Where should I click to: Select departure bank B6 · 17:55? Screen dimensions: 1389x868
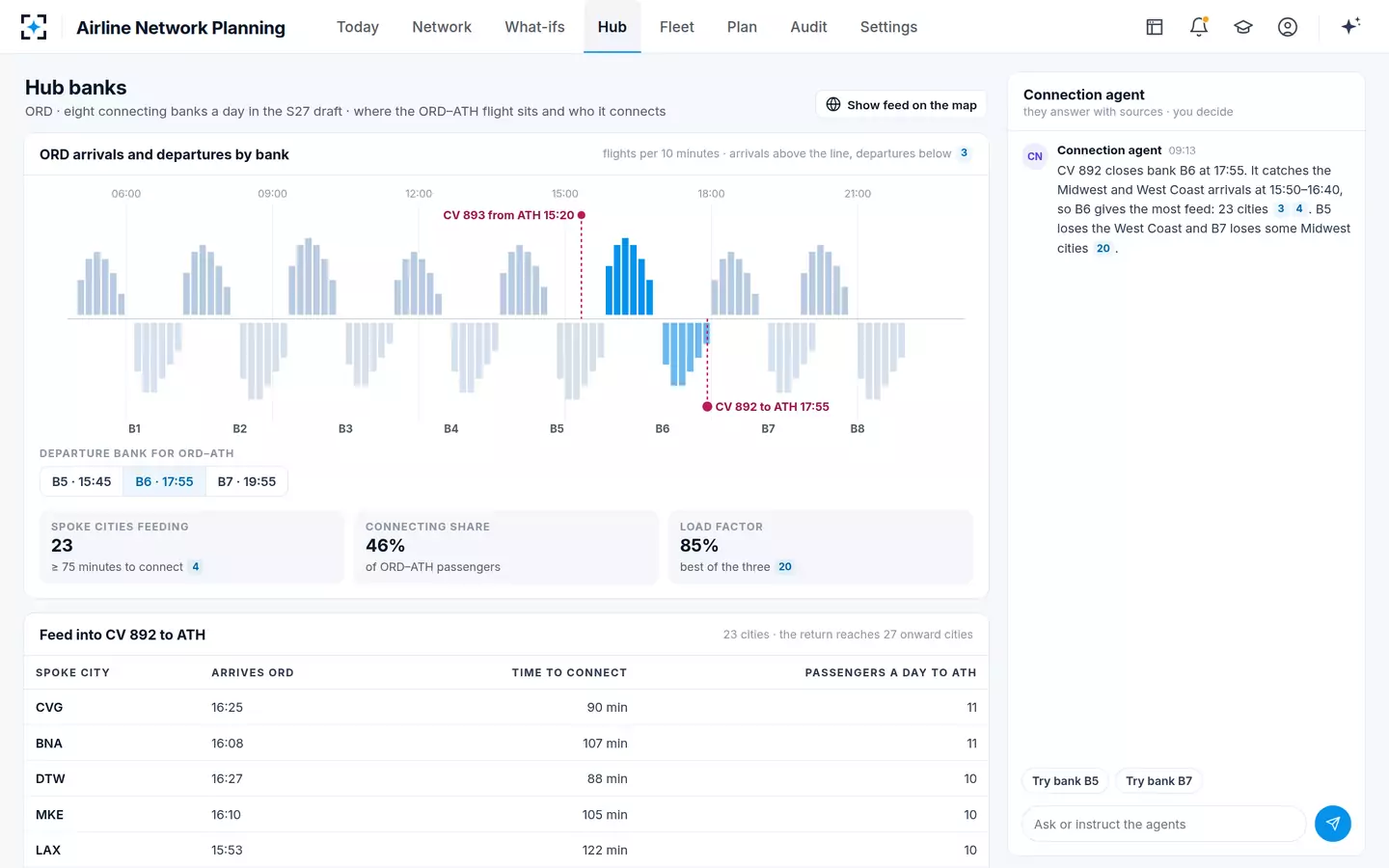[x=164, y=481]
